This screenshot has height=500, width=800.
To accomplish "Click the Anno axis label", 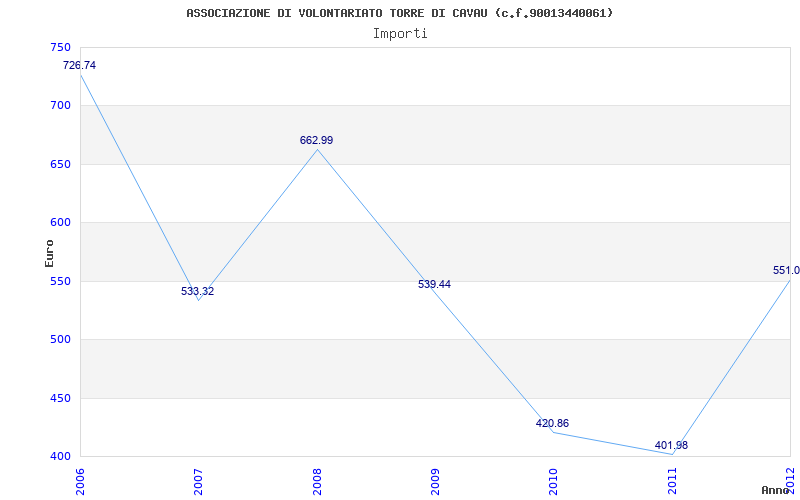I will click(775, 490).
